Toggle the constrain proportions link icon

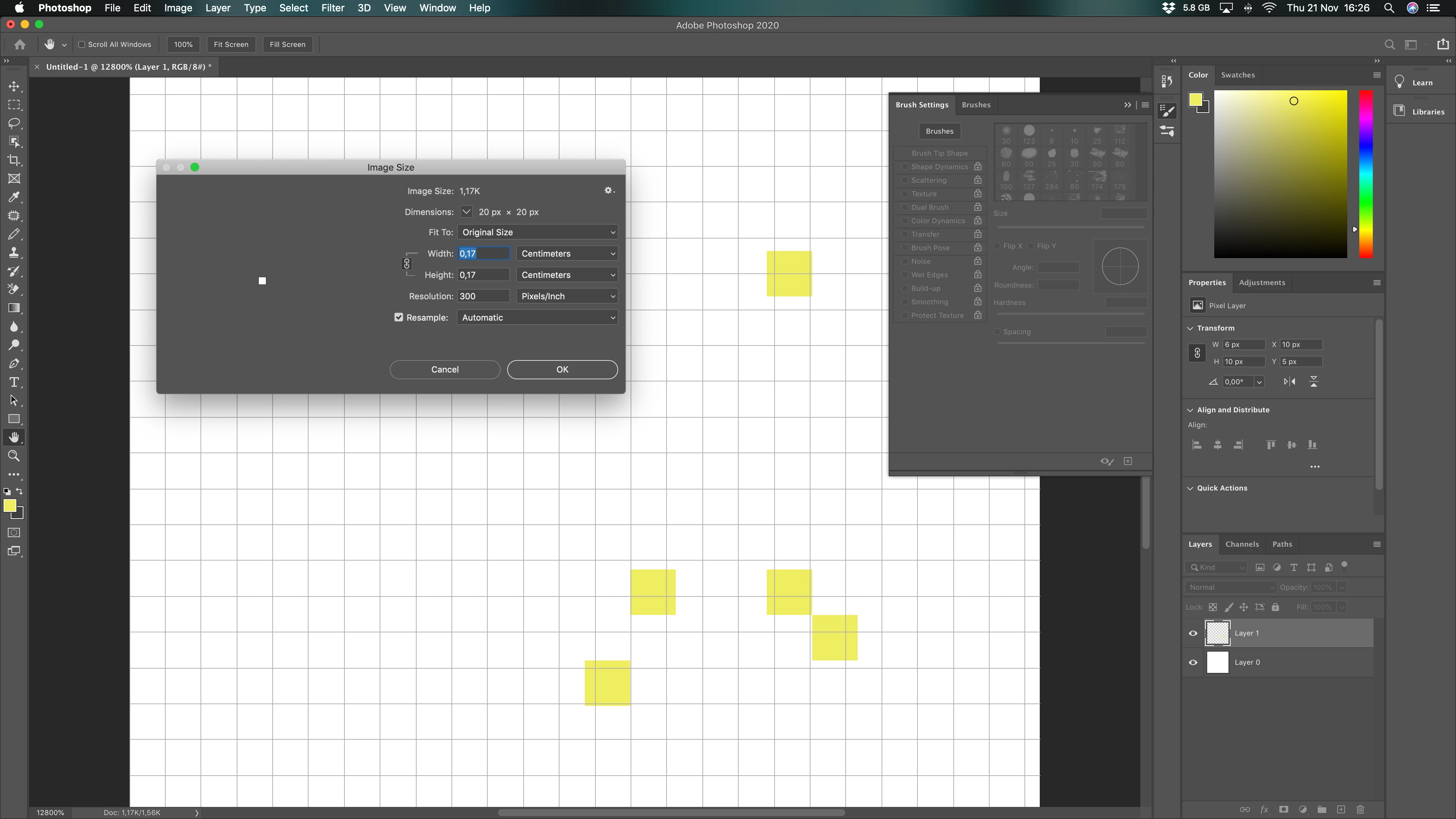click(x=406, y=264)
